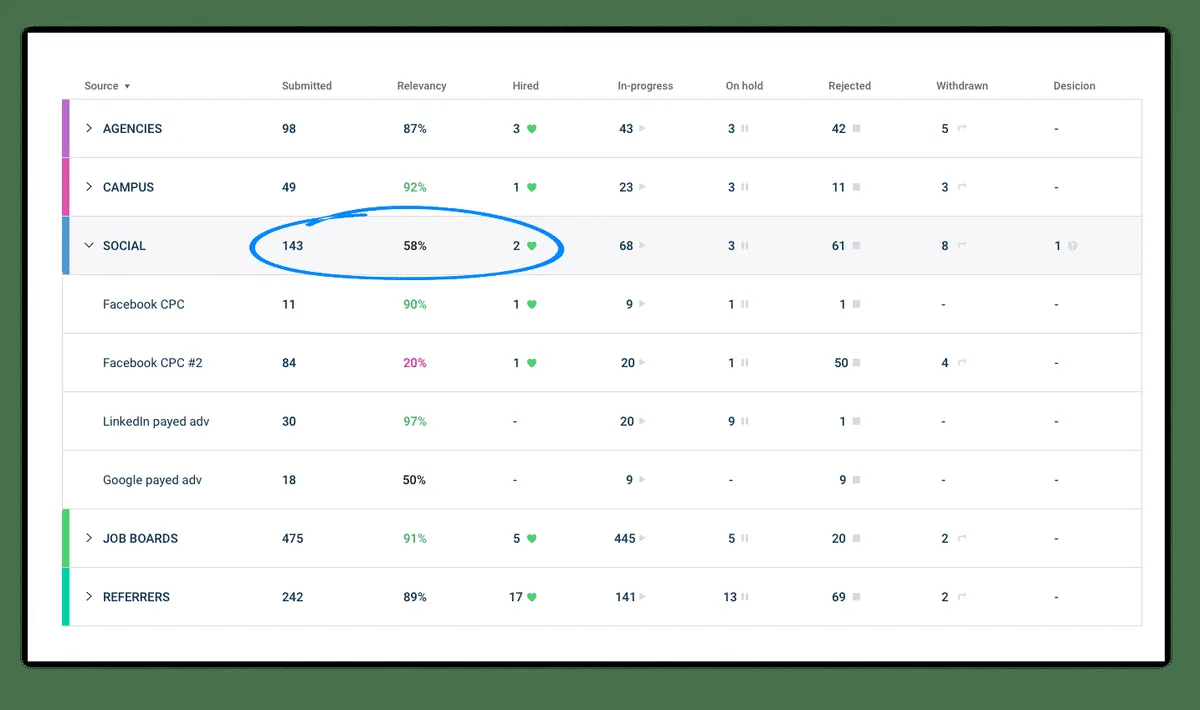The image size is (1200, 710).
Task: Click the hired heart icon in REFERRERS row
Action: (532, 597)
